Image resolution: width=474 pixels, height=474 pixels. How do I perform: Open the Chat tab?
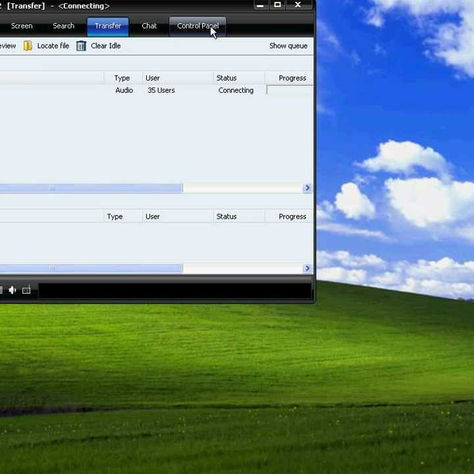[149, 26]
